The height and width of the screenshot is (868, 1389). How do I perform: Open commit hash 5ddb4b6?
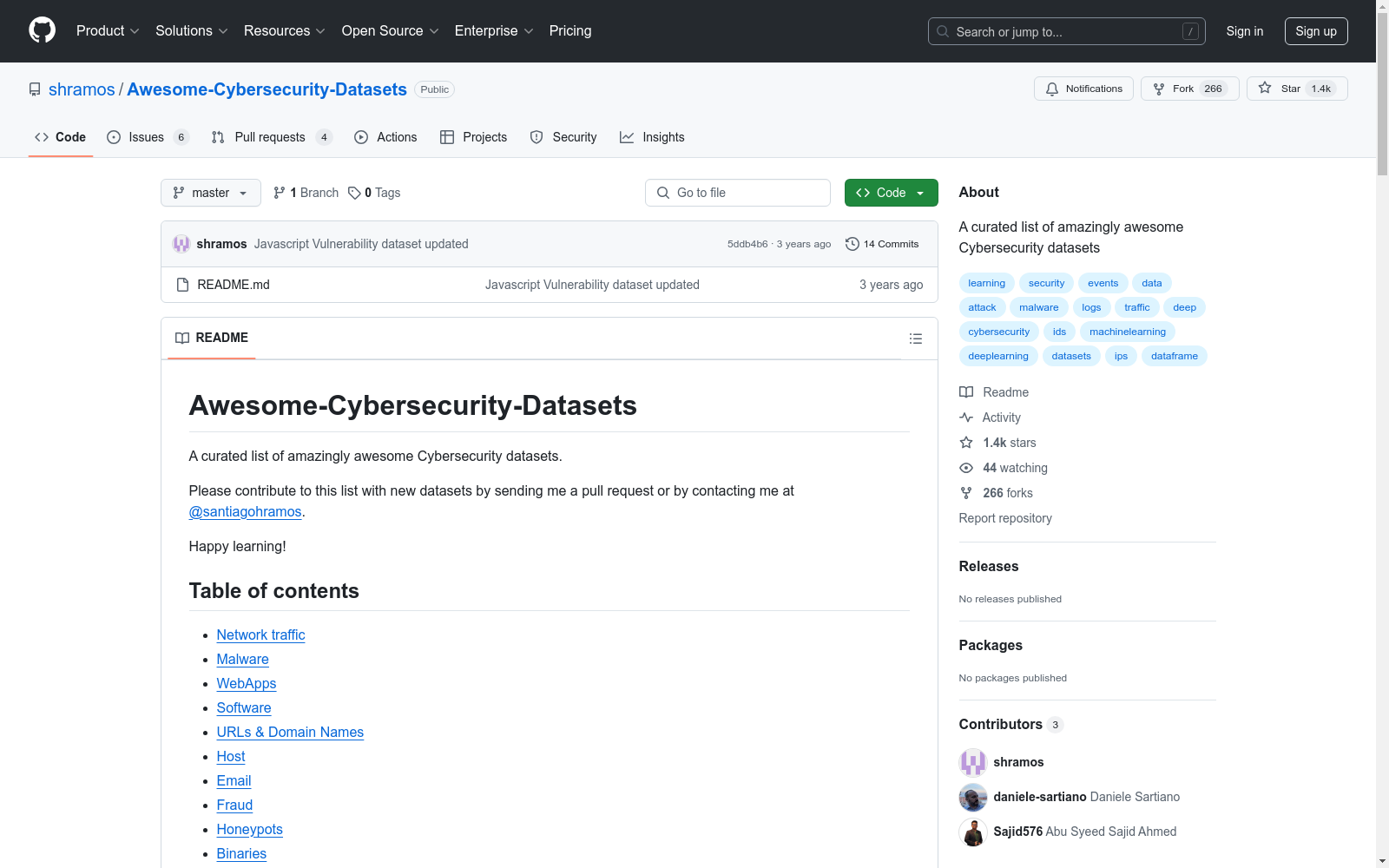pos(747,244)
